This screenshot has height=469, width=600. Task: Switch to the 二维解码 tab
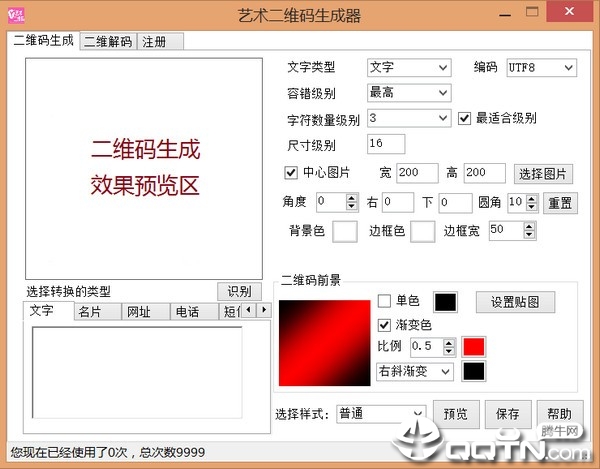coord(108,41)
